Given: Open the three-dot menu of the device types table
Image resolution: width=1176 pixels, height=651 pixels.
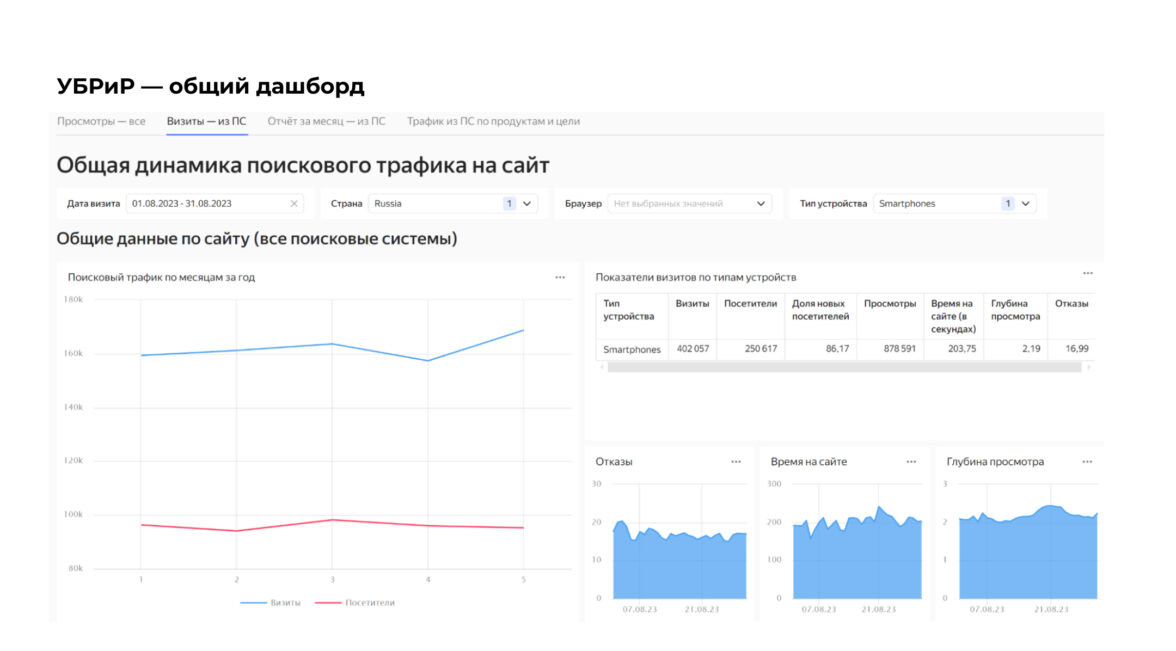Looking at the screenshot, I should pyautogui.click(x=1087, y=273).
